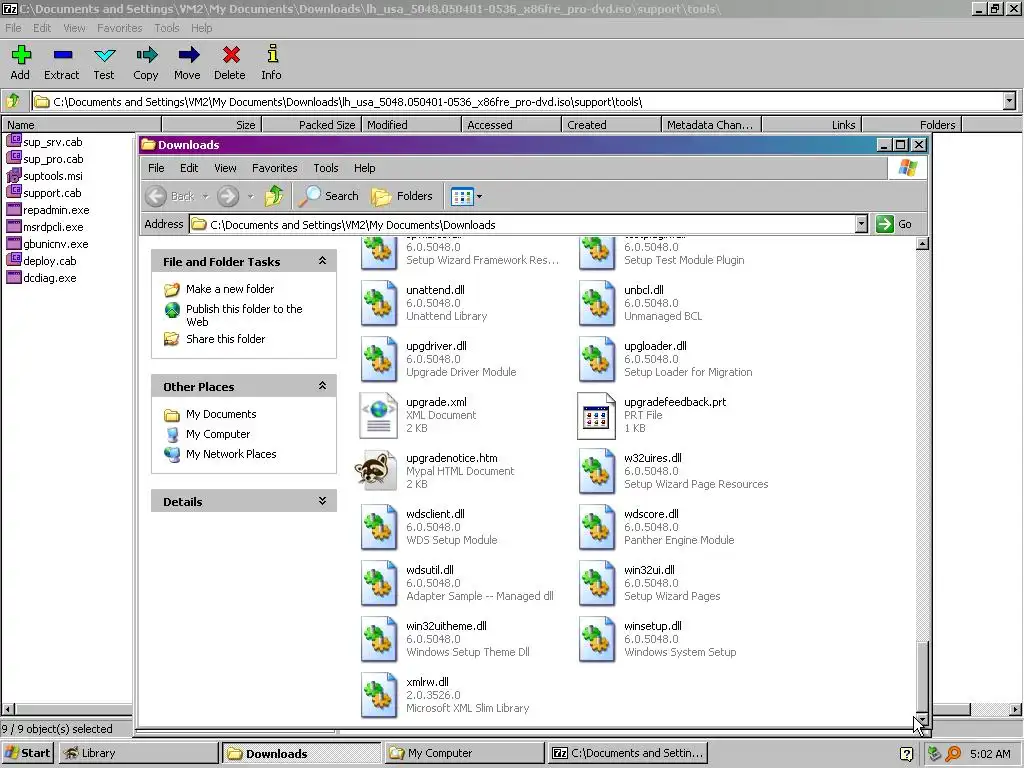Select repadmin.exe in the 7-Zip list
The image size is (1024, 768).
click(48, 210)
